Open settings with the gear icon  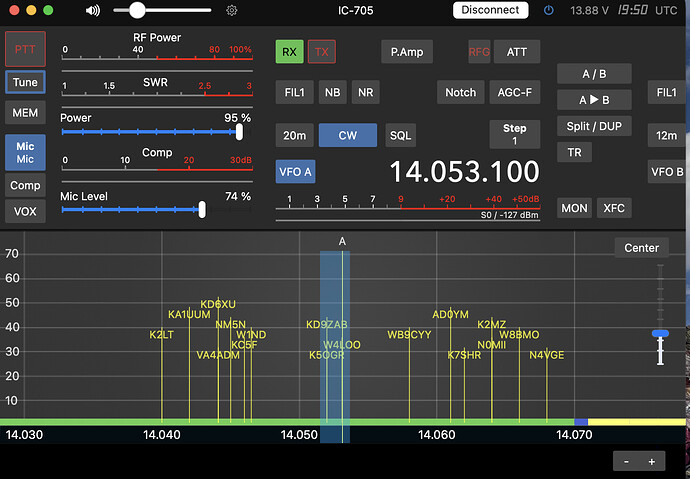coord(232,10)
